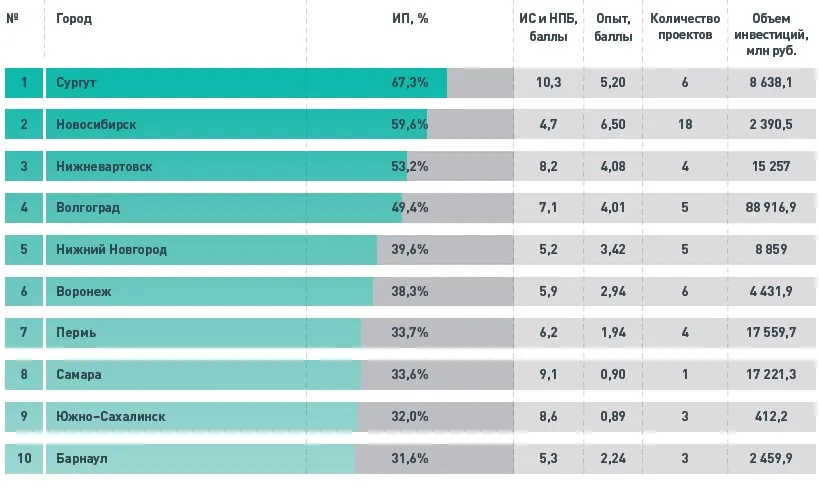Click the rank number 10 cell
This screenshot has width=819, height=487.
24,458
